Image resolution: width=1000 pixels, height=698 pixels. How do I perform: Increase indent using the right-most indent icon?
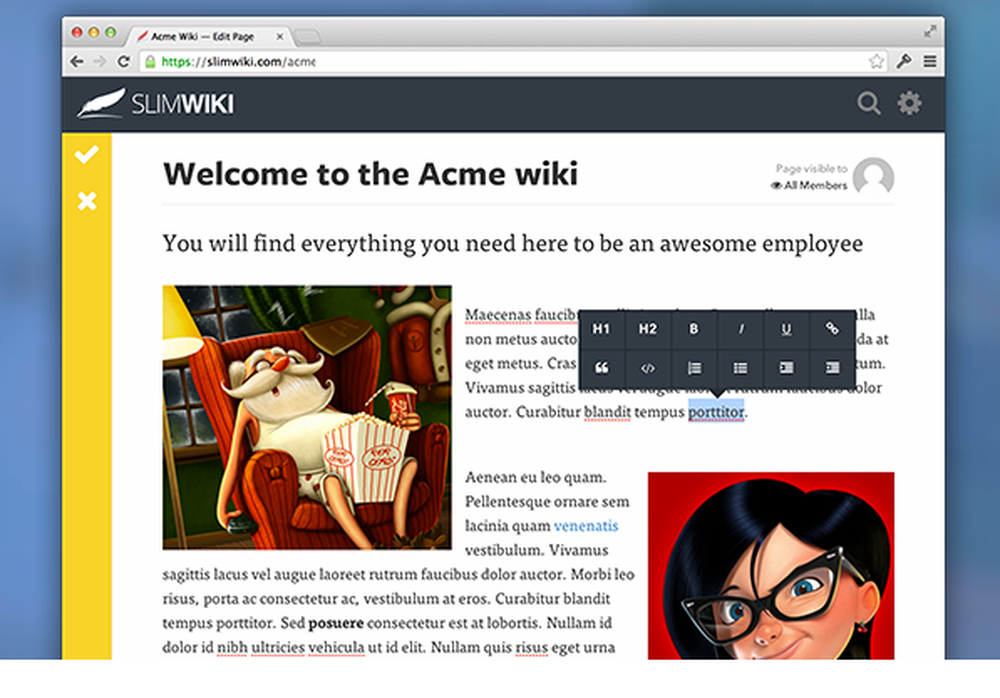pos(832,368)
